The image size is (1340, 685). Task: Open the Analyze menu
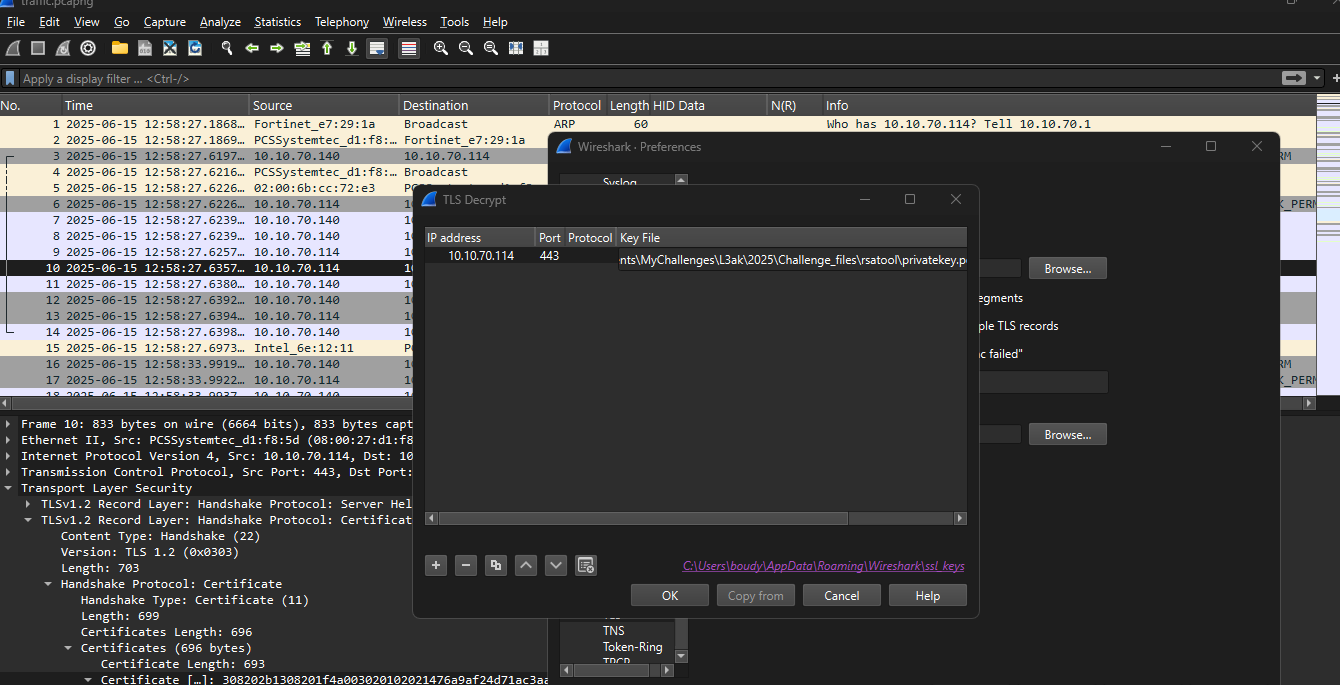220,22
